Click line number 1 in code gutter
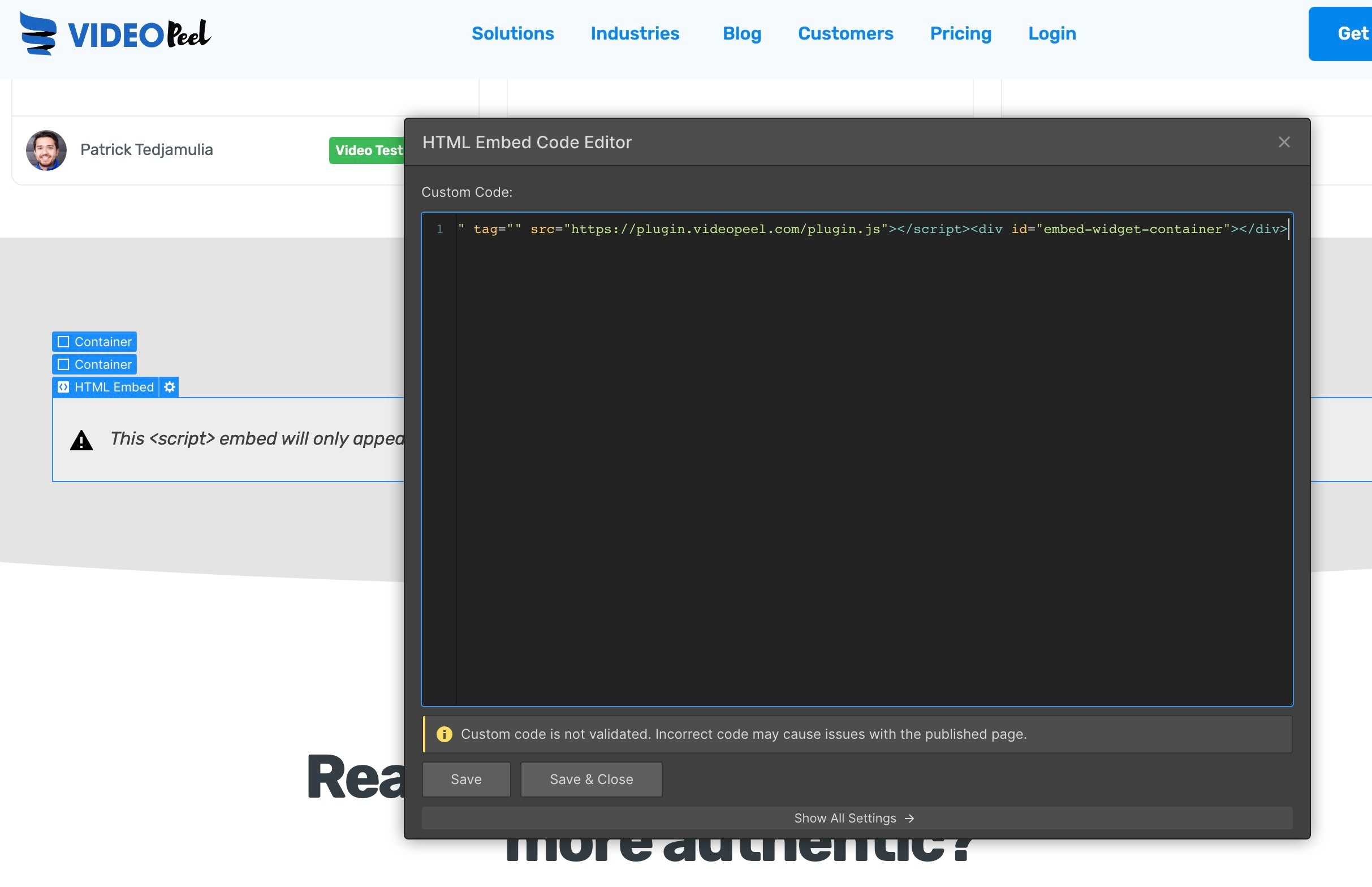This screenshot has width=1372, height=887. 439,229
